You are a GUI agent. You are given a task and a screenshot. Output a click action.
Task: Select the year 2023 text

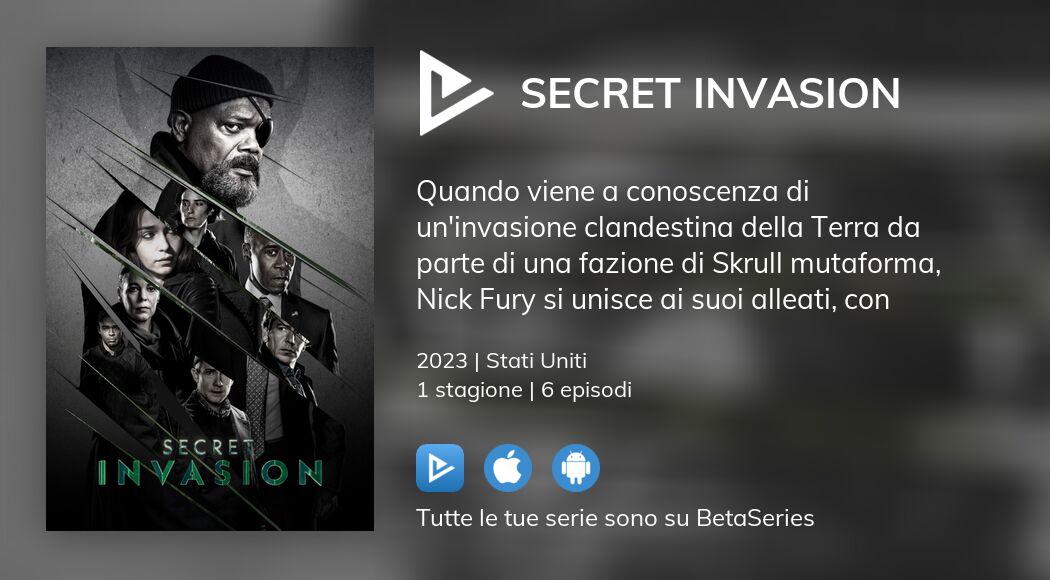pos(442,360)
